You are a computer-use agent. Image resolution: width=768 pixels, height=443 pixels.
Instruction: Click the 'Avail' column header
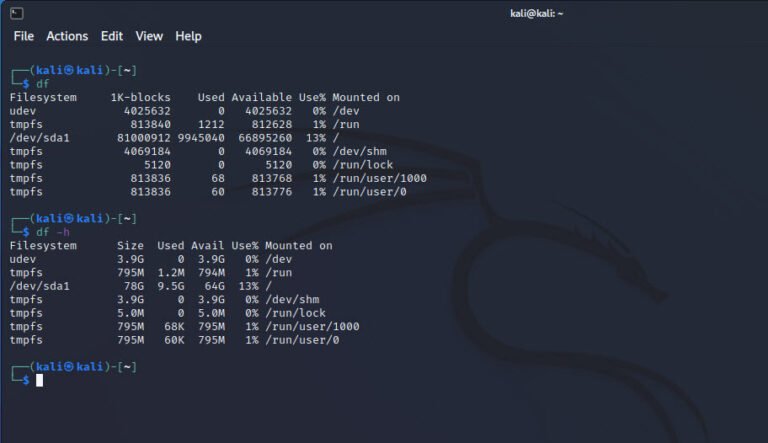pyautogui.click(x=208, y=246)
